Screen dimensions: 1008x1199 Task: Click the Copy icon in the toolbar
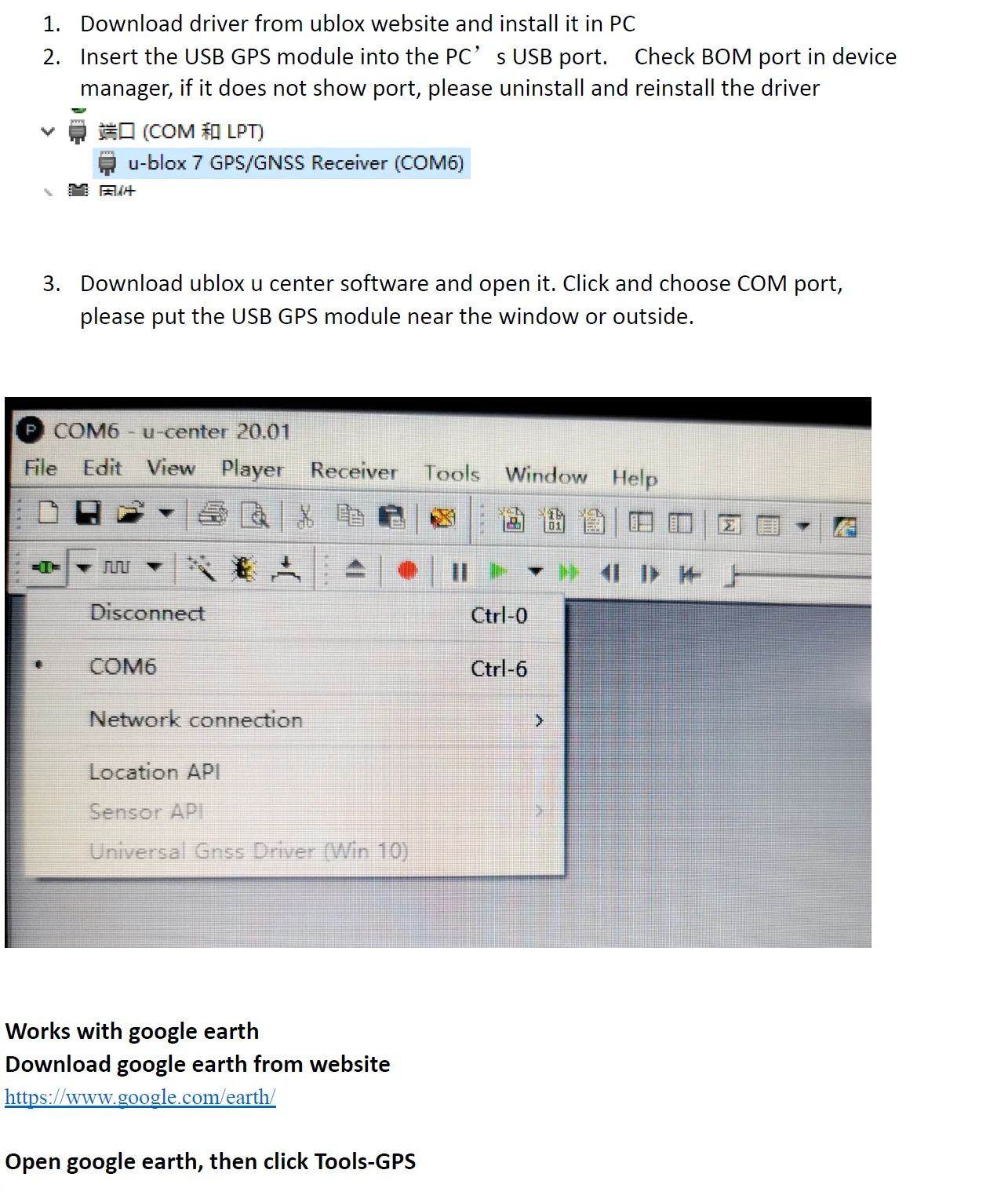[x=350, y=516]
